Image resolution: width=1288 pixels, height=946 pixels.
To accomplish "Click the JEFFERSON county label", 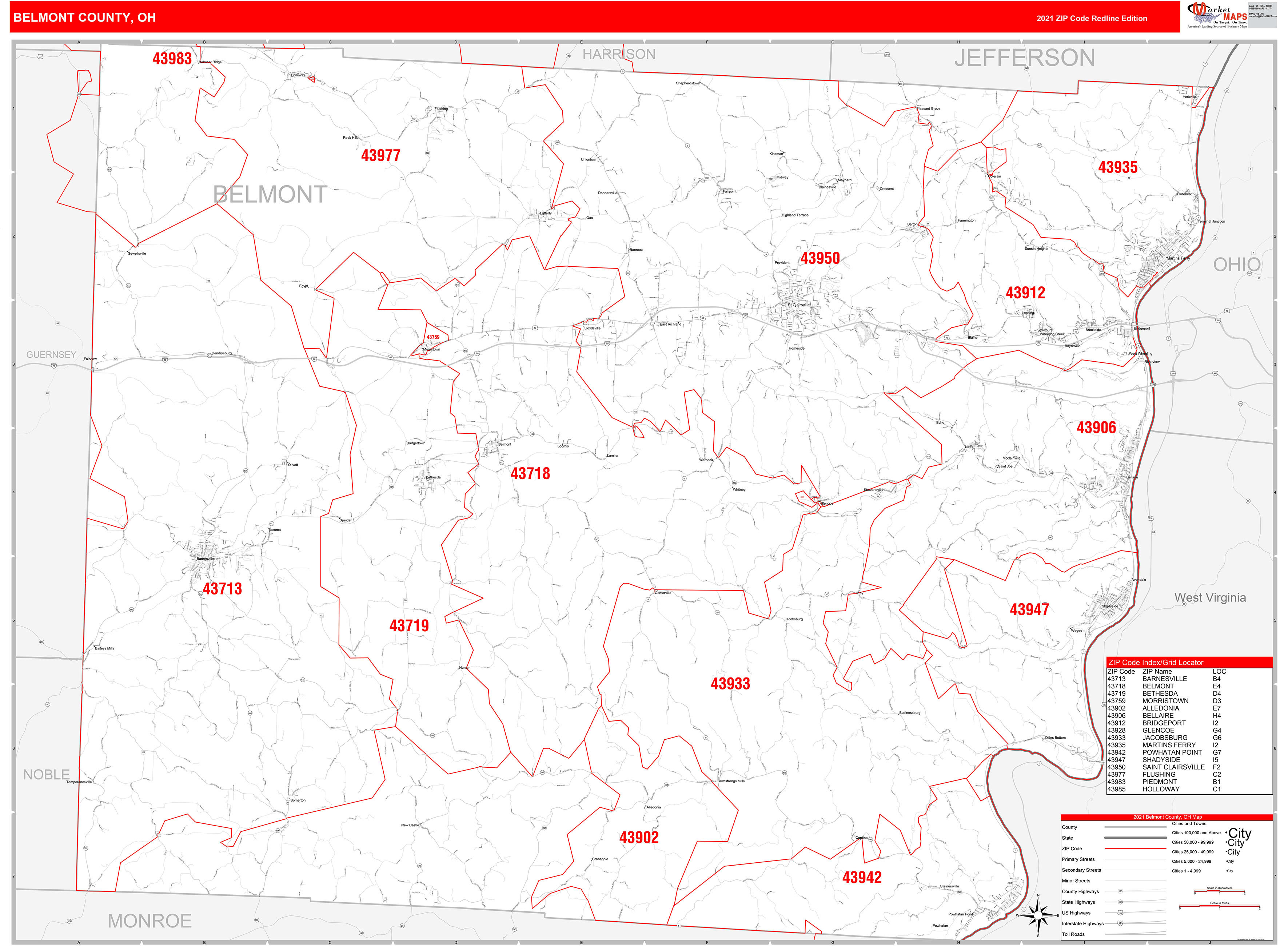I will click(1024, 58).
